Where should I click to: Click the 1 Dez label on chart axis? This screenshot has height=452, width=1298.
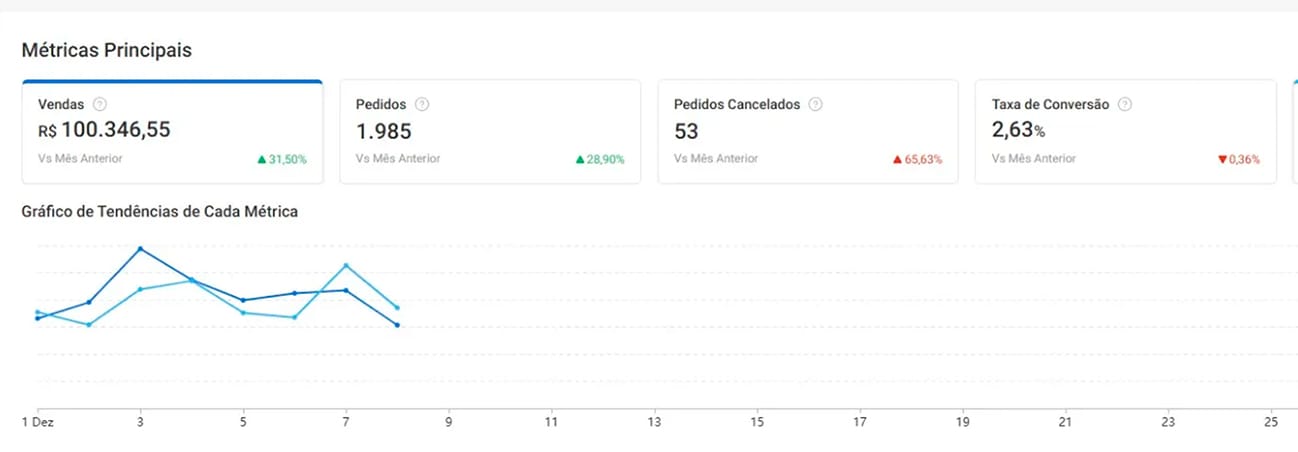point(38,423)
